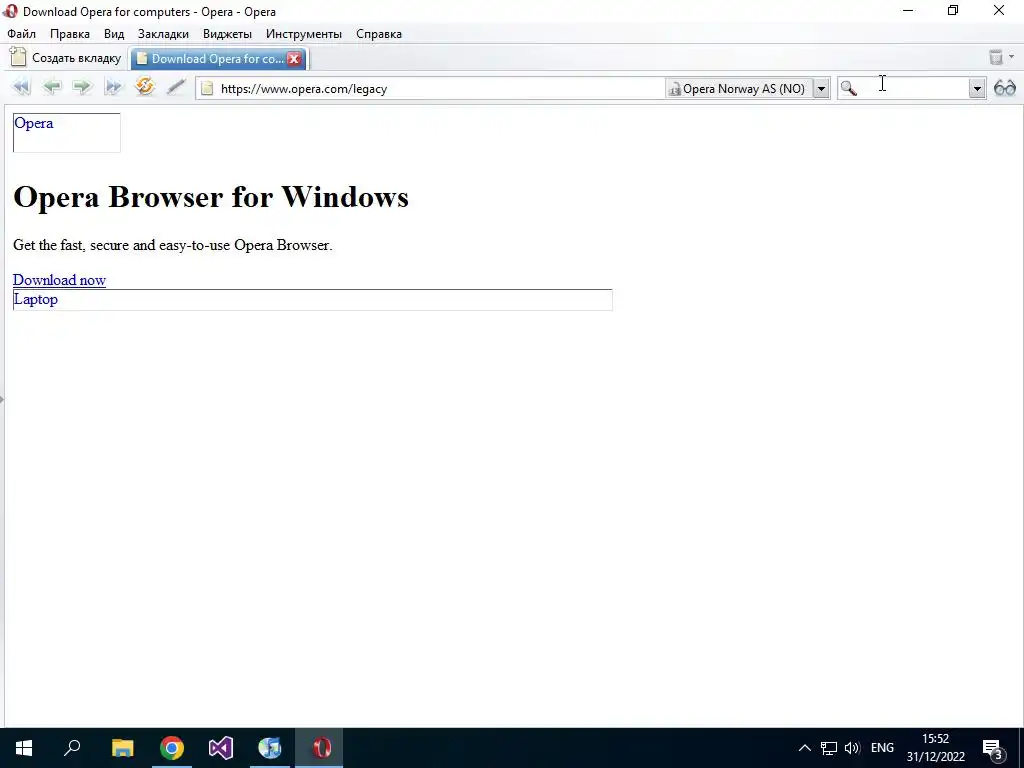Open the Виджеты menu
The width and height of the screenshot is (1024, 768).
click(x=227, y=34)
